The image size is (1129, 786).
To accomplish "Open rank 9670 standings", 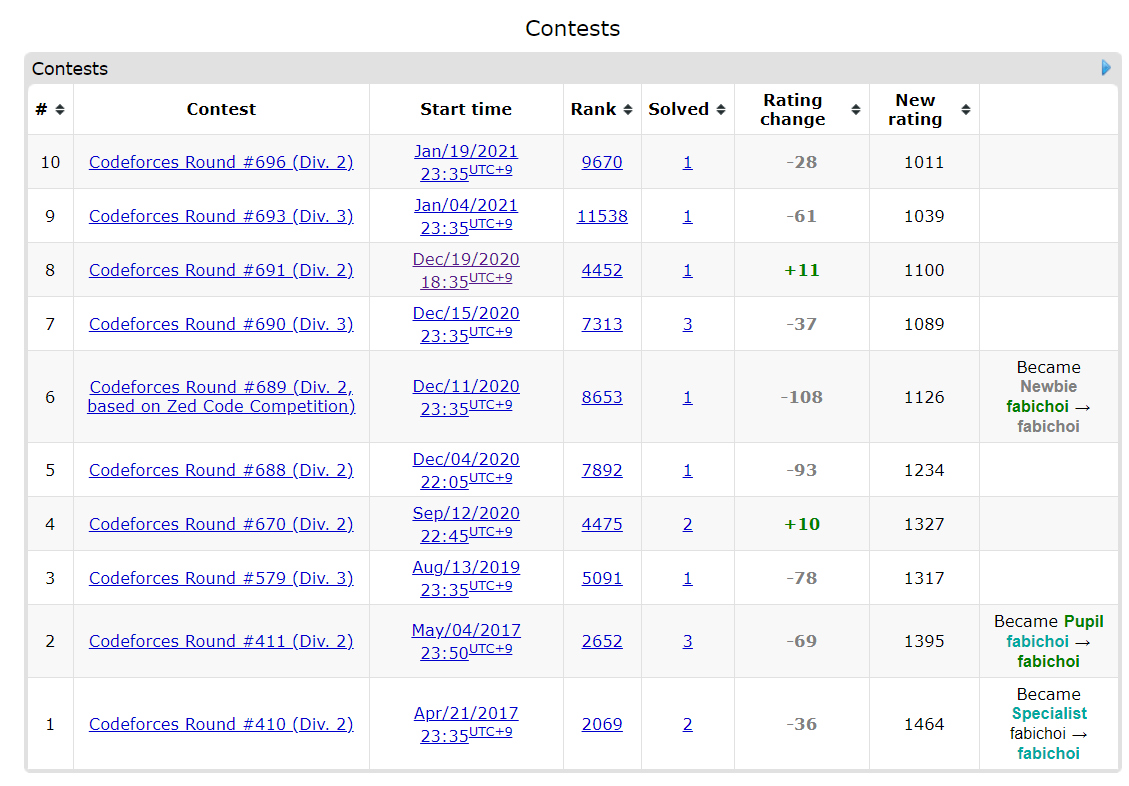I will [x=602, y=162].
